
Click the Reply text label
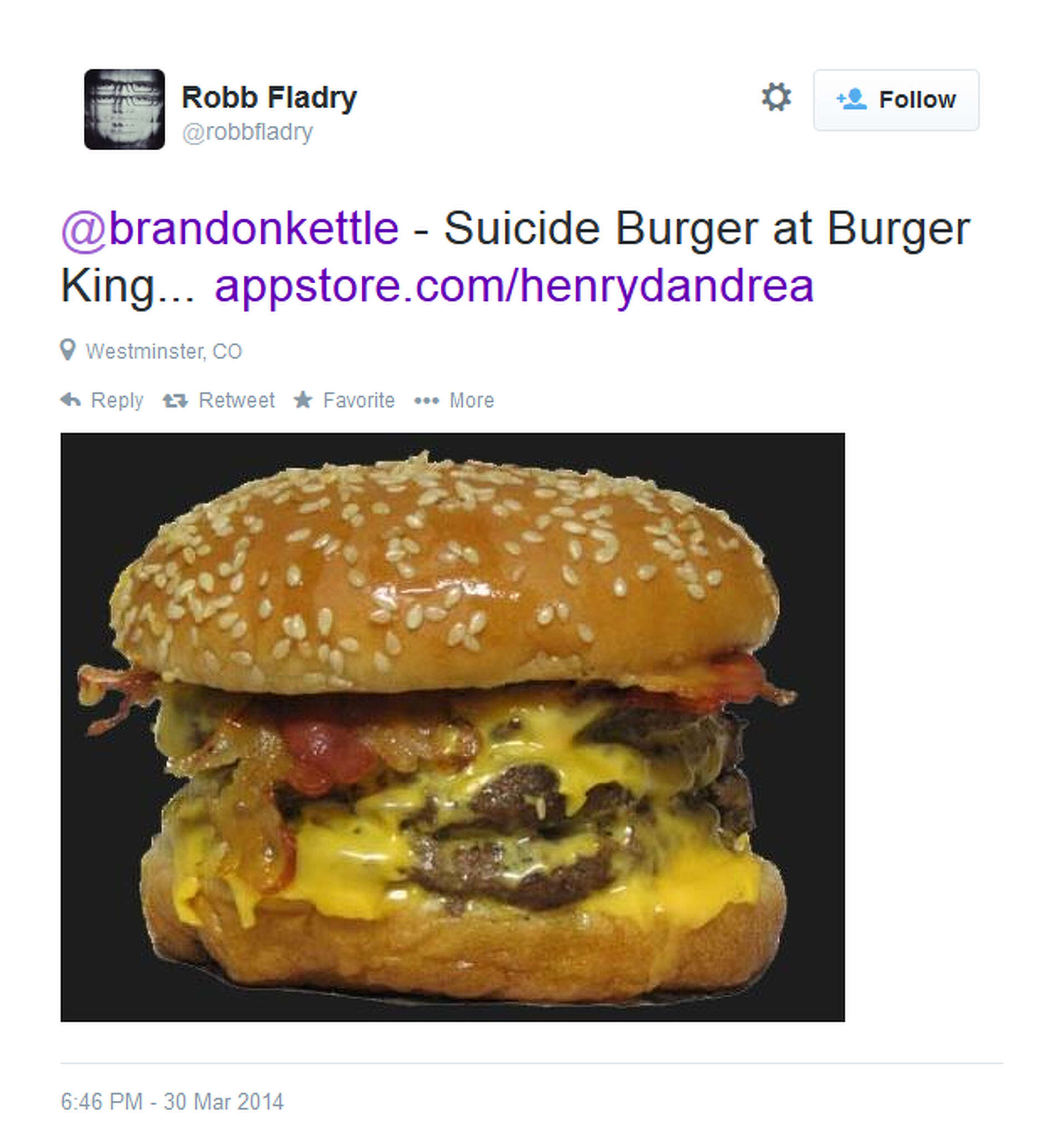click(117, 400)
